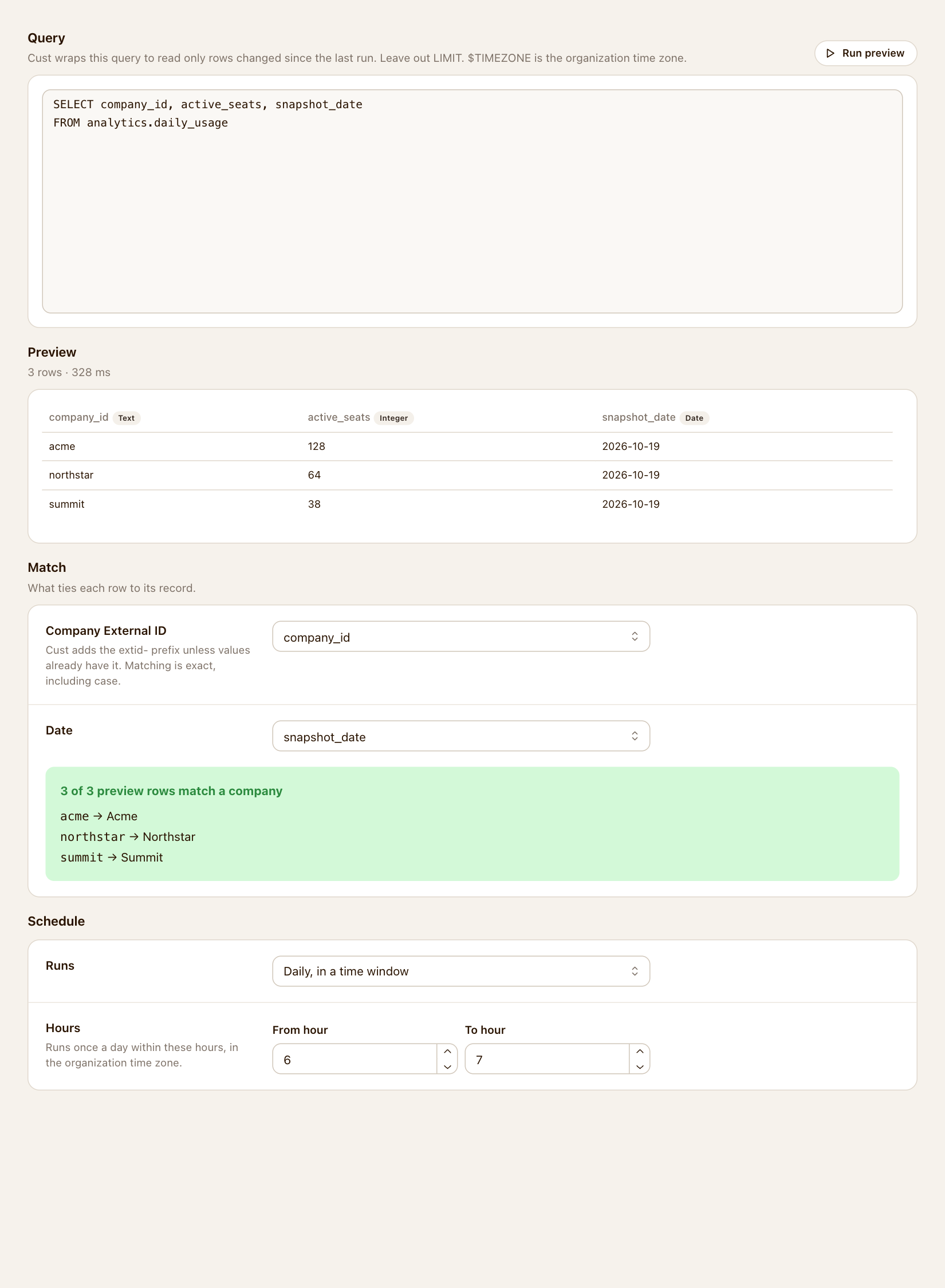The width and height of the screenshot is (945, 1288).
Task: Click the active_seats value 38
Action: (314, 504)
